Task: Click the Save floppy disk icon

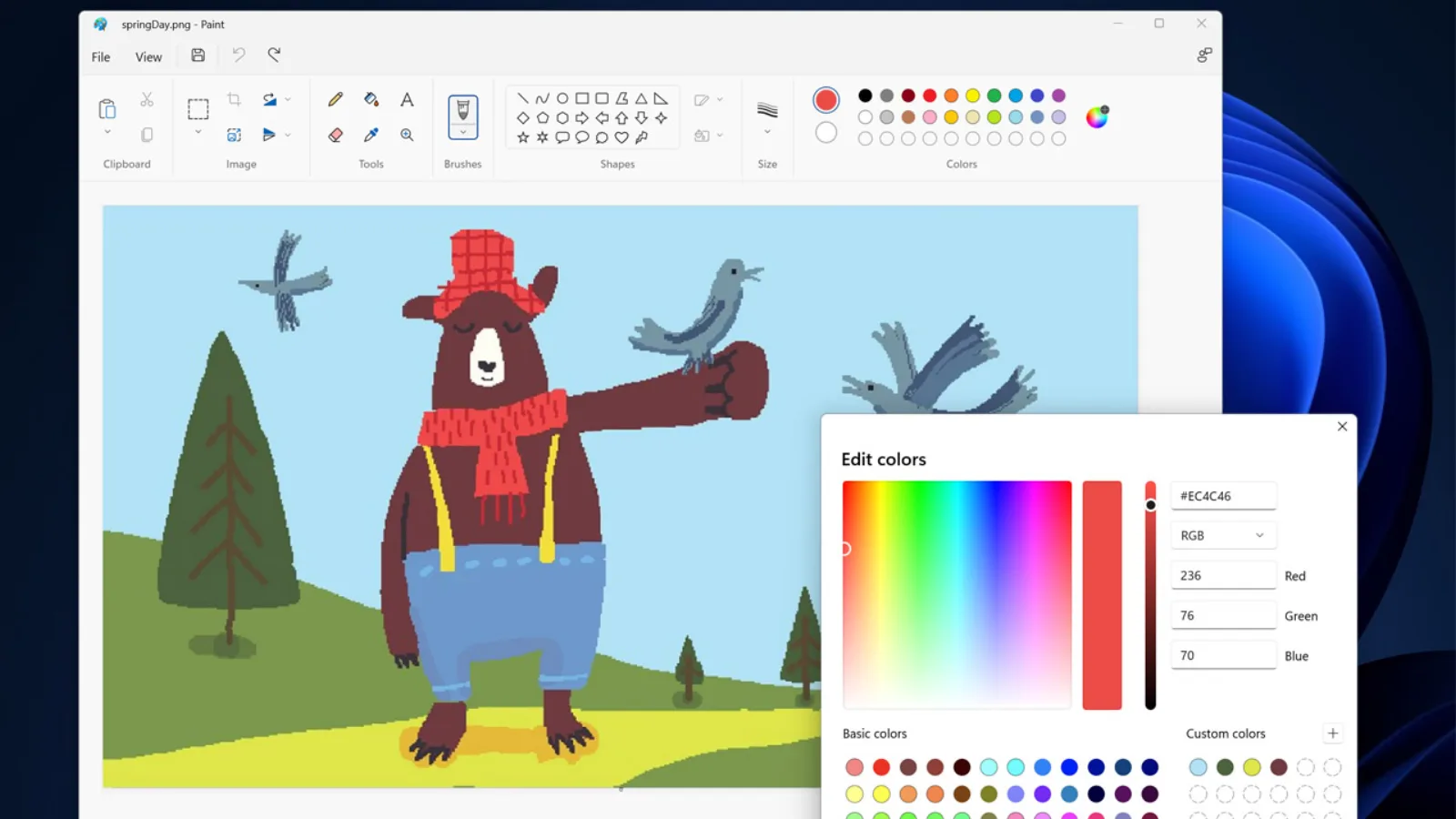Action: pyautogui.click(x=197, y=56)
